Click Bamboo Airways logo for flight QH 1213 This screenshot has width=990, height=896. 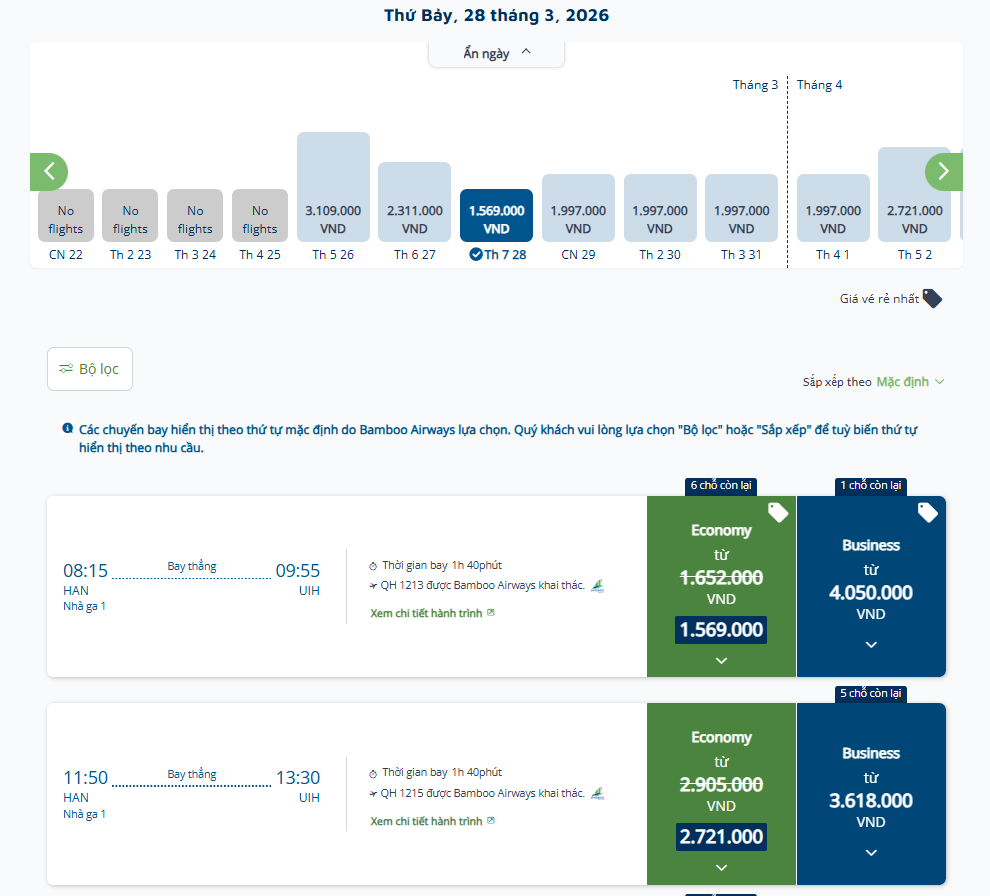(598, 585)
